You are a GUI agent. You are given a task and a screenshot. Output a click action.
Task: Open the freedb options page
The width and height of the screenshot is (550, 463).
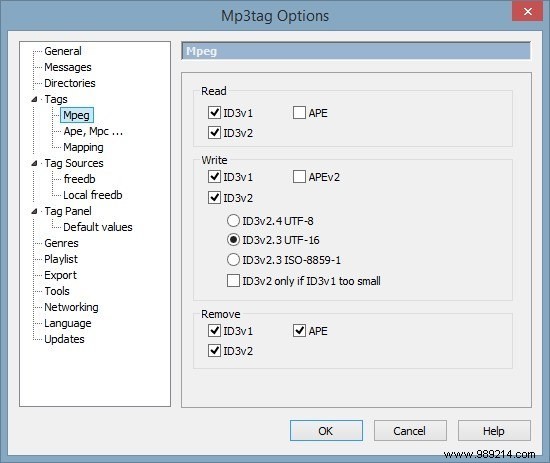pos(79,179)
